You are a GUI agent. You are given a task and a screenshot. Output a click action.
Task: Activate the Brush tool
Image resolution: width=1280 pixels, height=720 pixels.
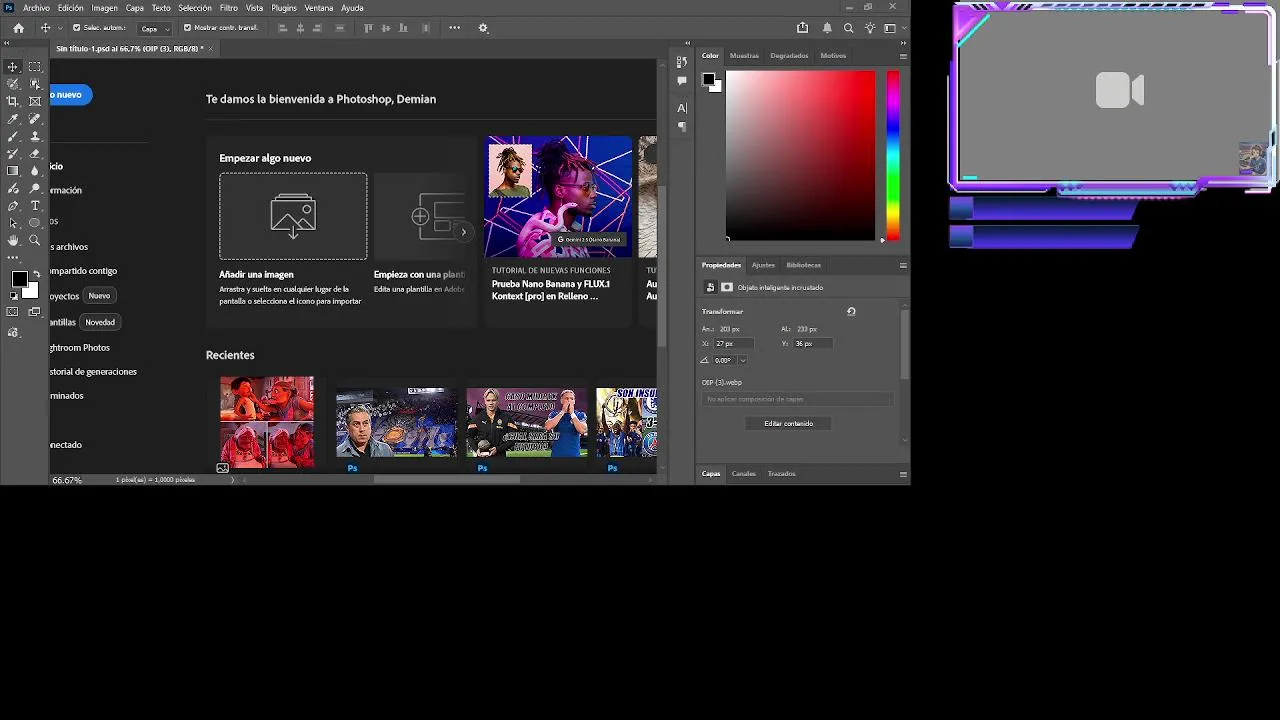(x=13, y=136)
